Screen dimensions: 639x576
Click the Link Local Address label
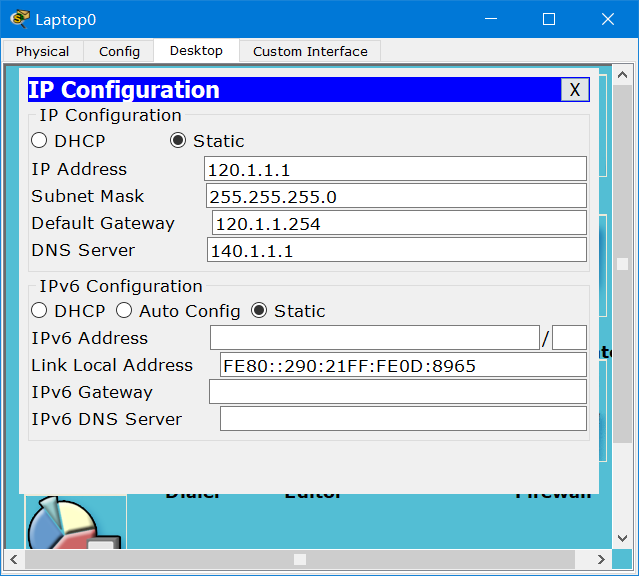112,365
